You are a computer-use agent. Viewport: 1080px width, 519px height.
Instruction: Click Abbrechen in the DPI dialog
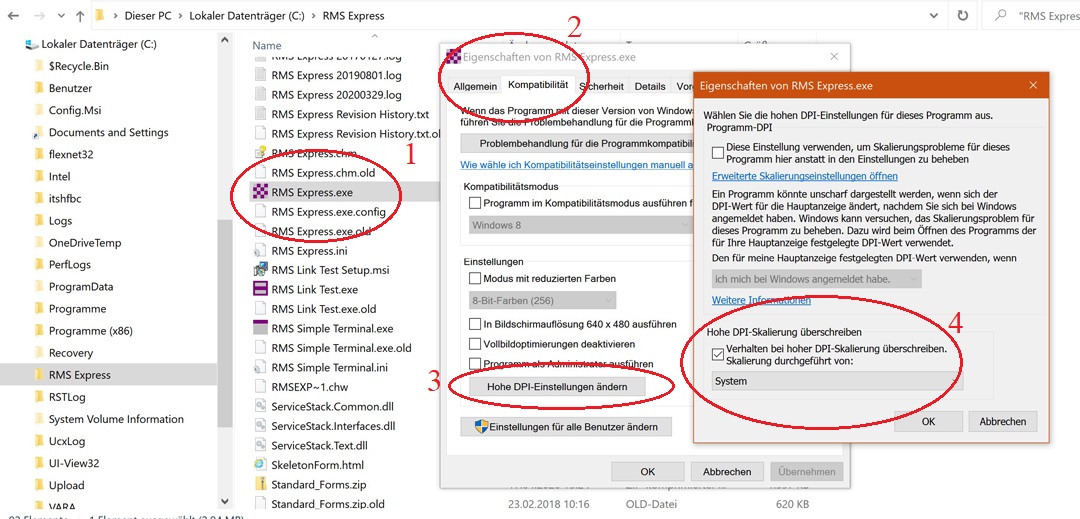[1003, 421]
